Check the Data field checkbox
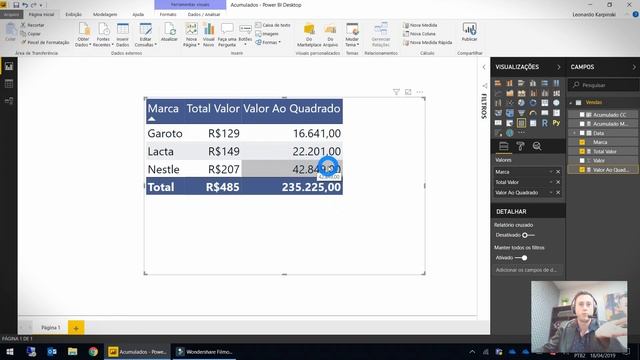This screenshot has height=360, width=640. (582, 133)
